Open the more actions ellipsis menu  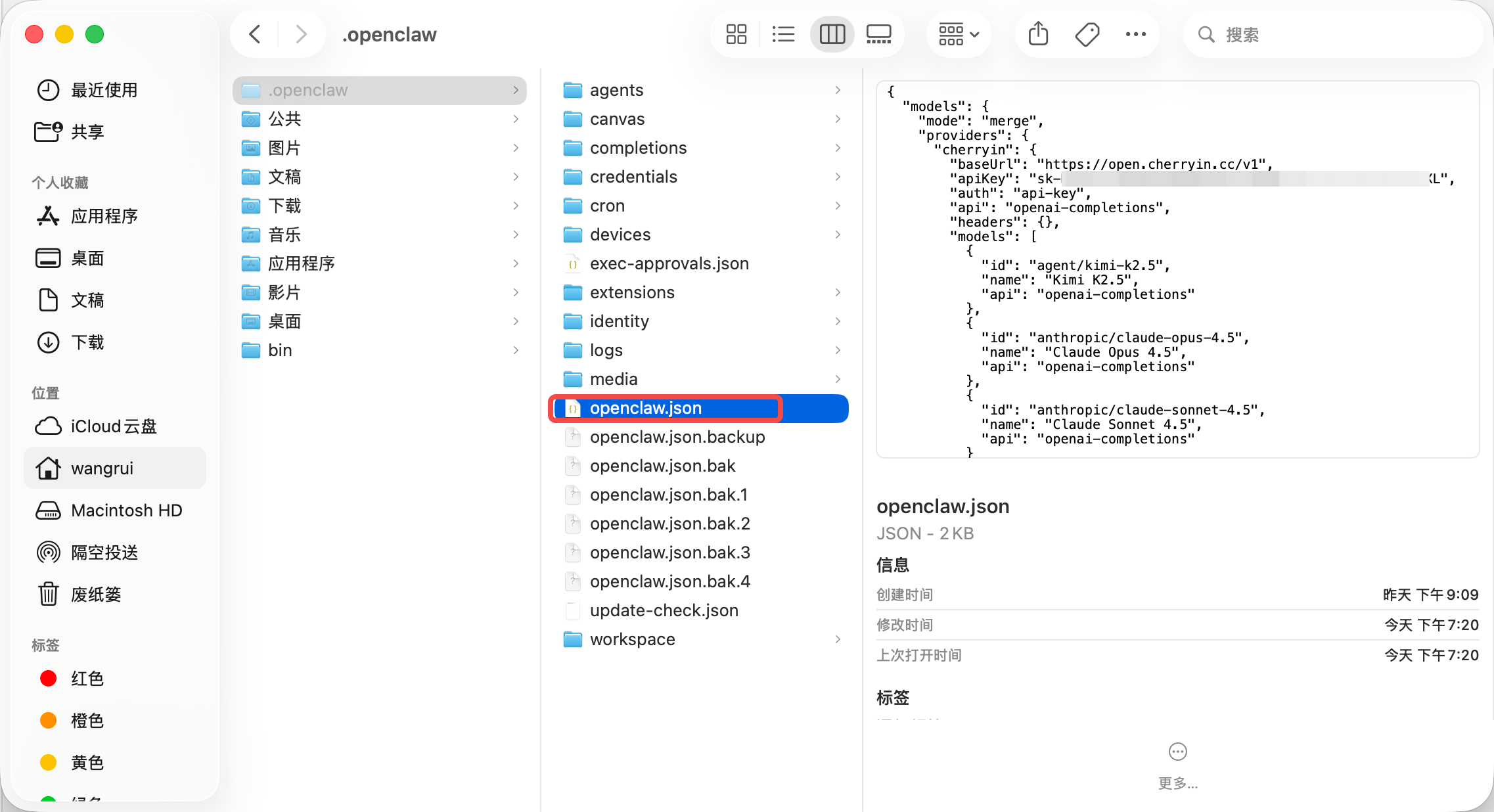tap(1135, 34)
